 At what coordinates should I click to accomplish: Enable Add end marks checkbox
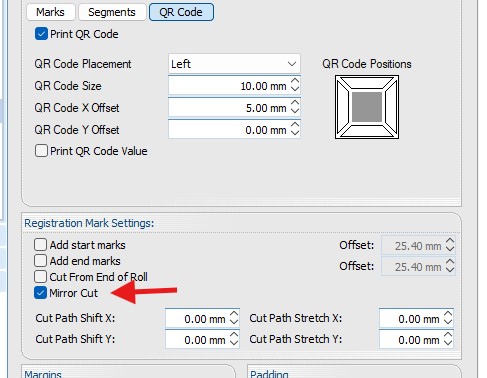pos(40,260)
